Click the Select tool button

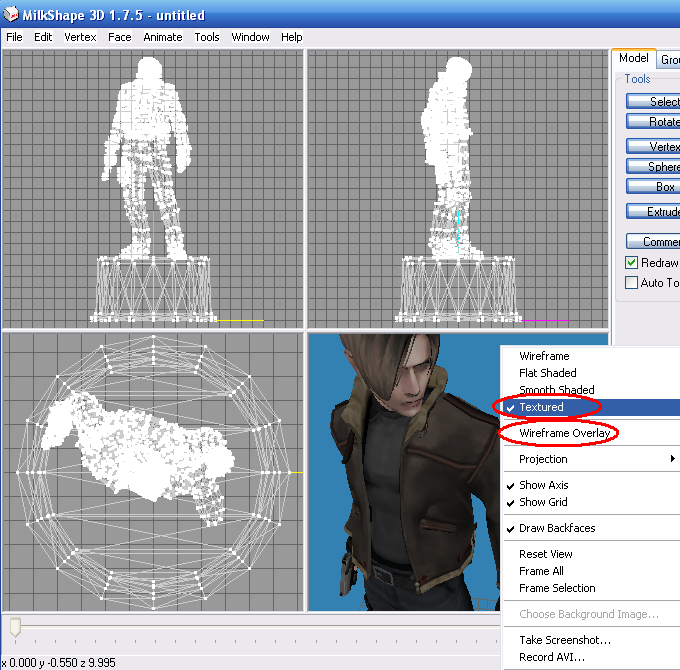[x=655, y=101]
